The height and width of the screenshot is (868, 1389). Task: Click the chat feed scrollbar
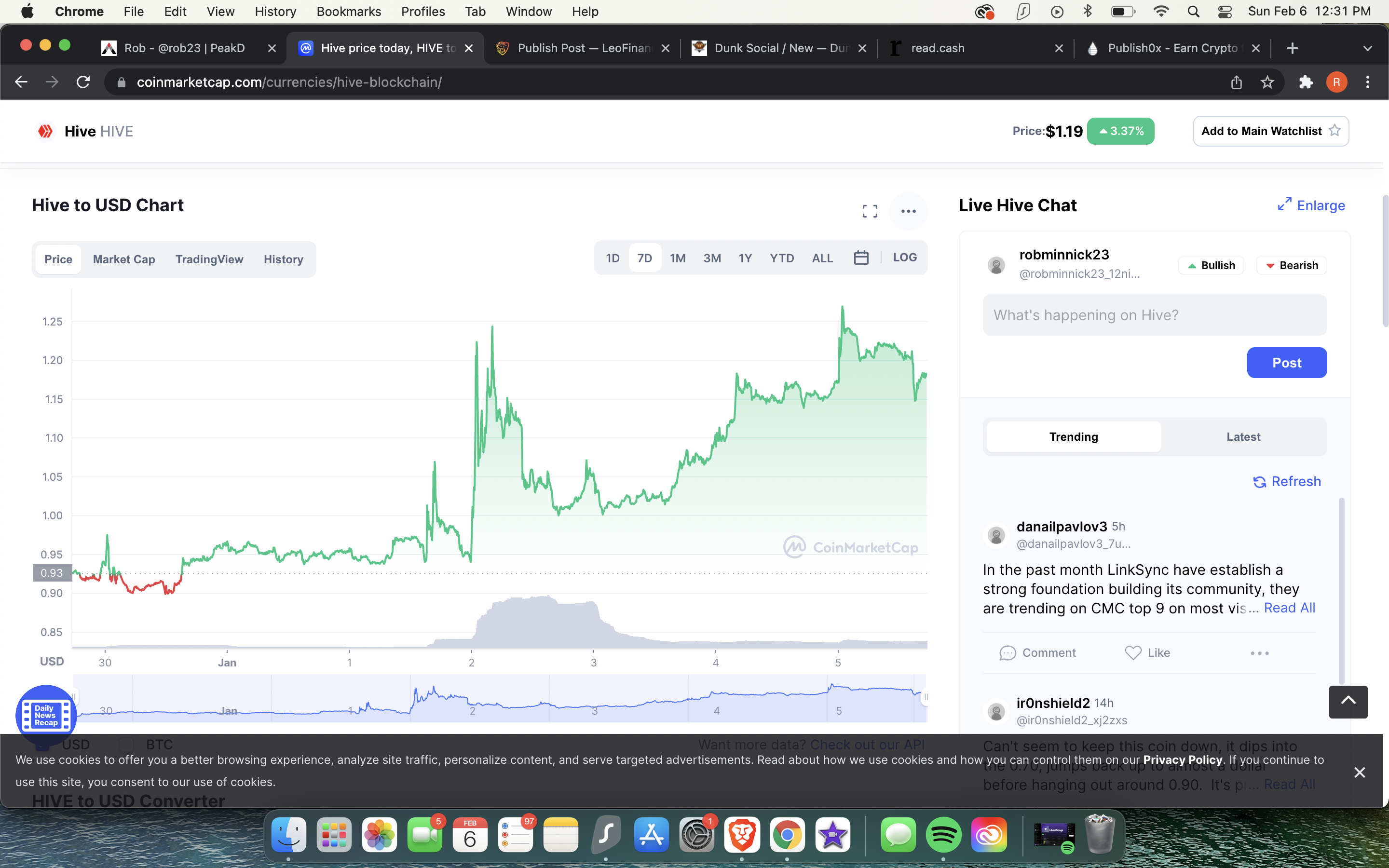(1341, 591)
